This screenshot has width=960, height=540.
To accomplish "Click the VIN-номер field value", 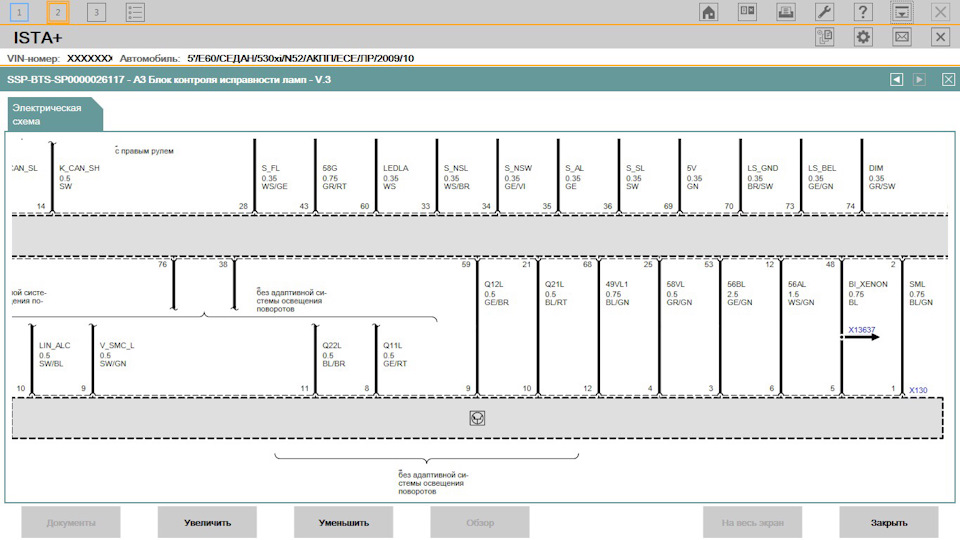I will tap(89, 58).
